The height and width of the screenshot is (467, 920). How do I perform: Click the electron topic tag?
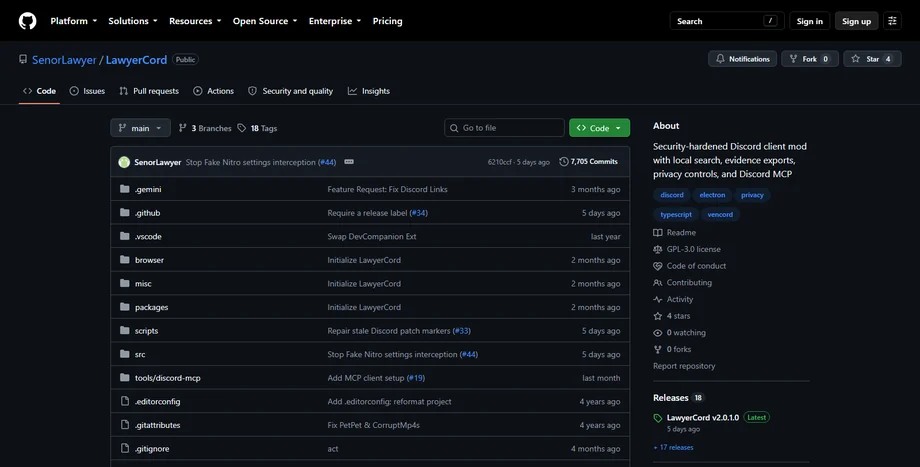point(712,195)
